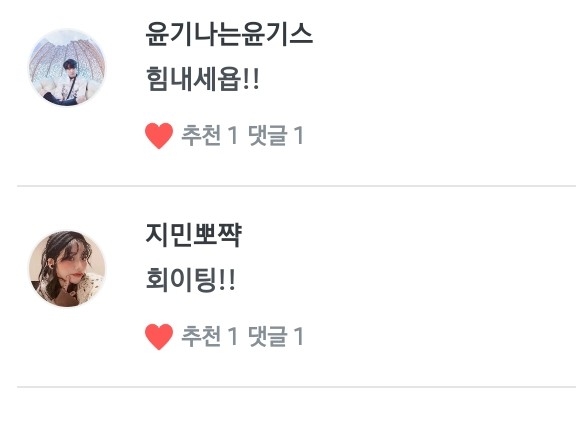The width and height of the screenshot is (576, 432).
Task: Click the divider line below 지민뽀쨕's comment
Action: tap(296, 387)
